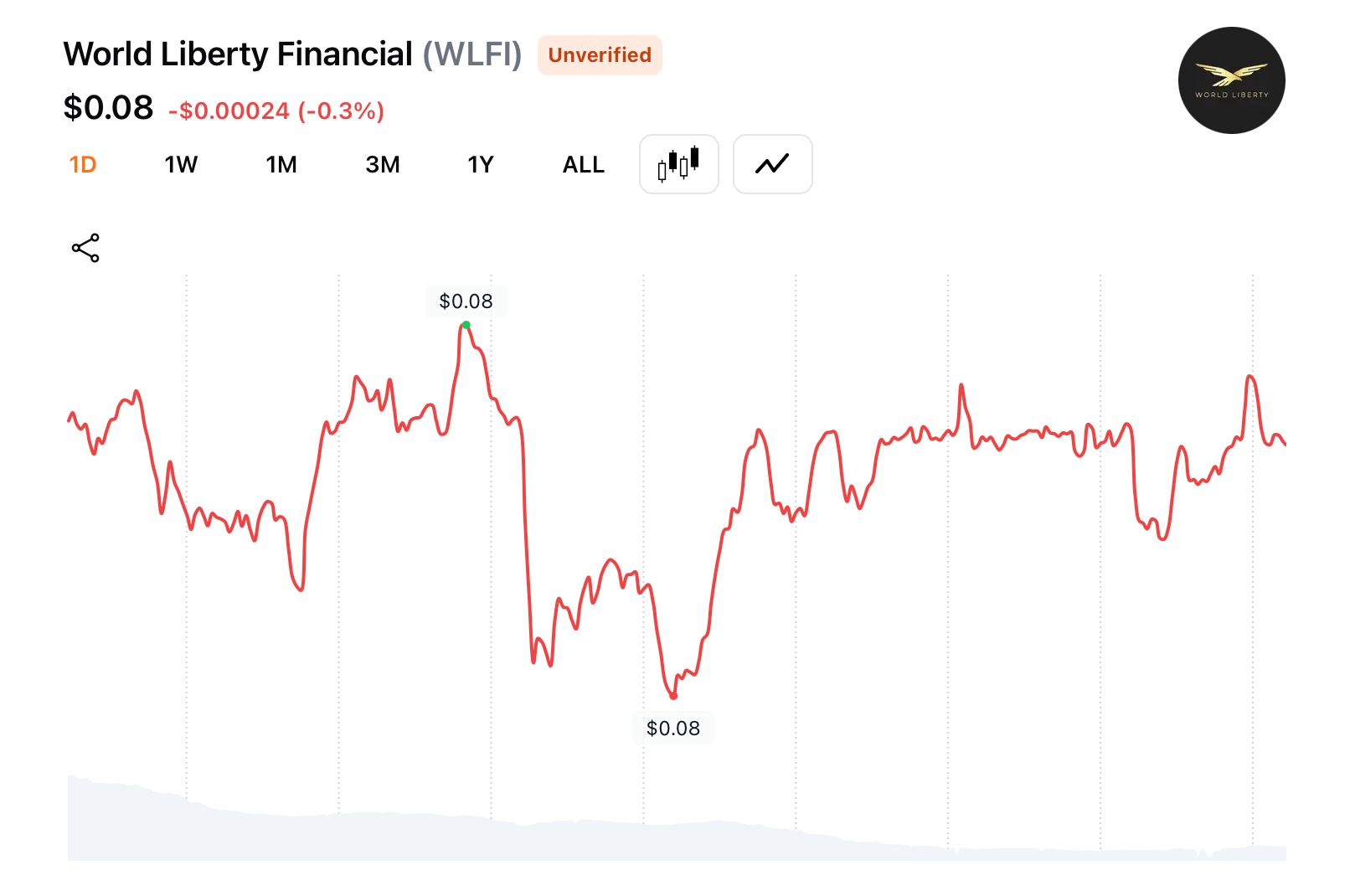Click the green high price point

(466, 325)
